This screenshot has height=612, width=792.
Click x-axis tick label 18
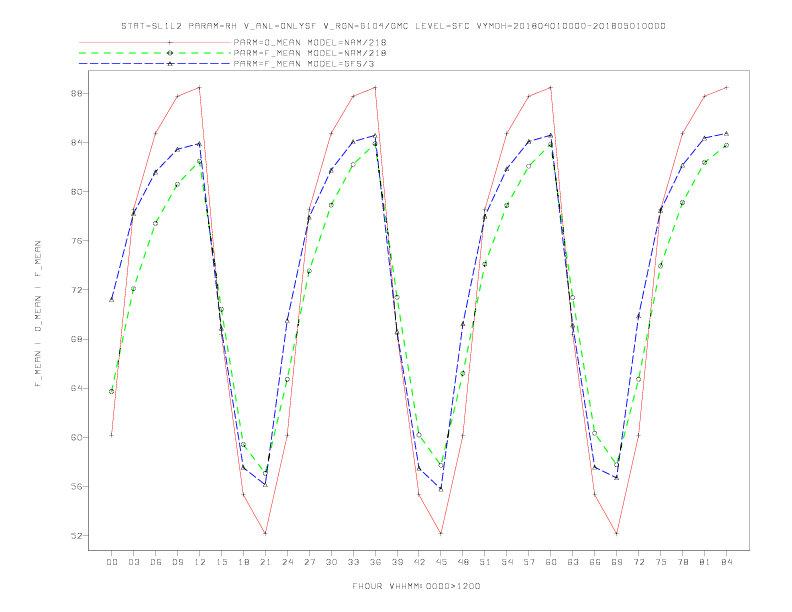(x=243, y=562)
